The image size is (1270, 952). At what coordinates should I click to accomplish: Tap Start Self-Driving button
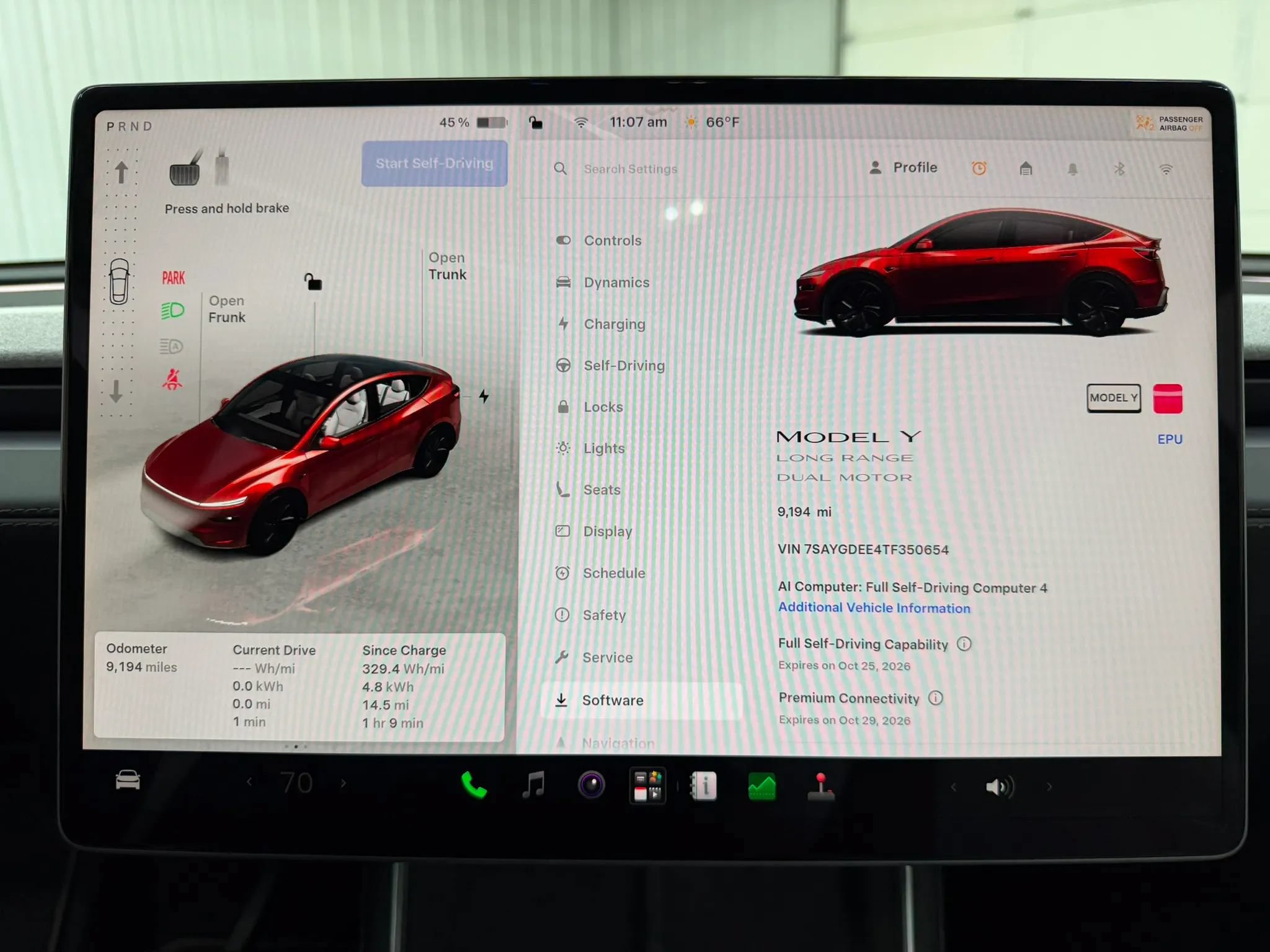434,164
